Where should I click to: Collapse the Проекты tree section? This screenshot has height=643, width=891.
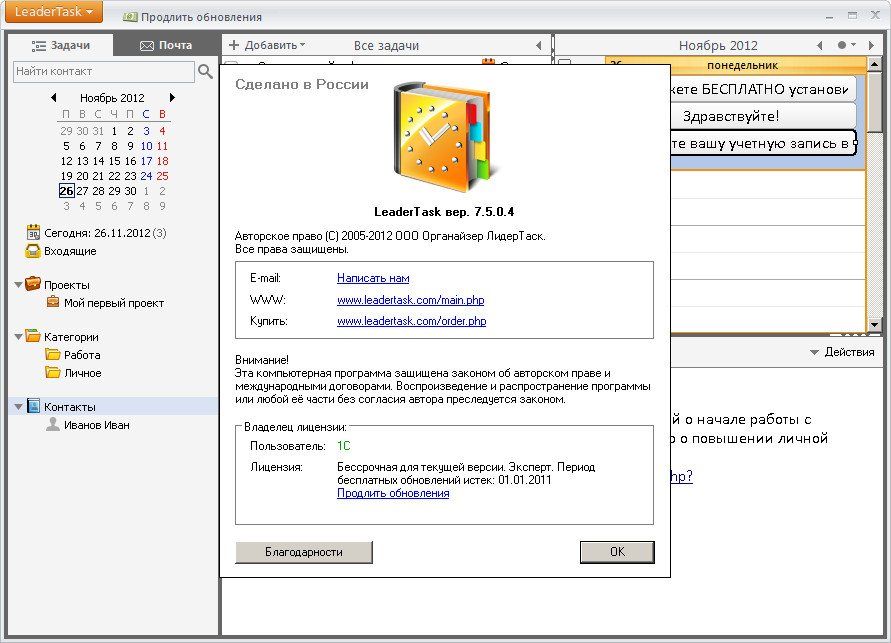click(x=19, y=285)
